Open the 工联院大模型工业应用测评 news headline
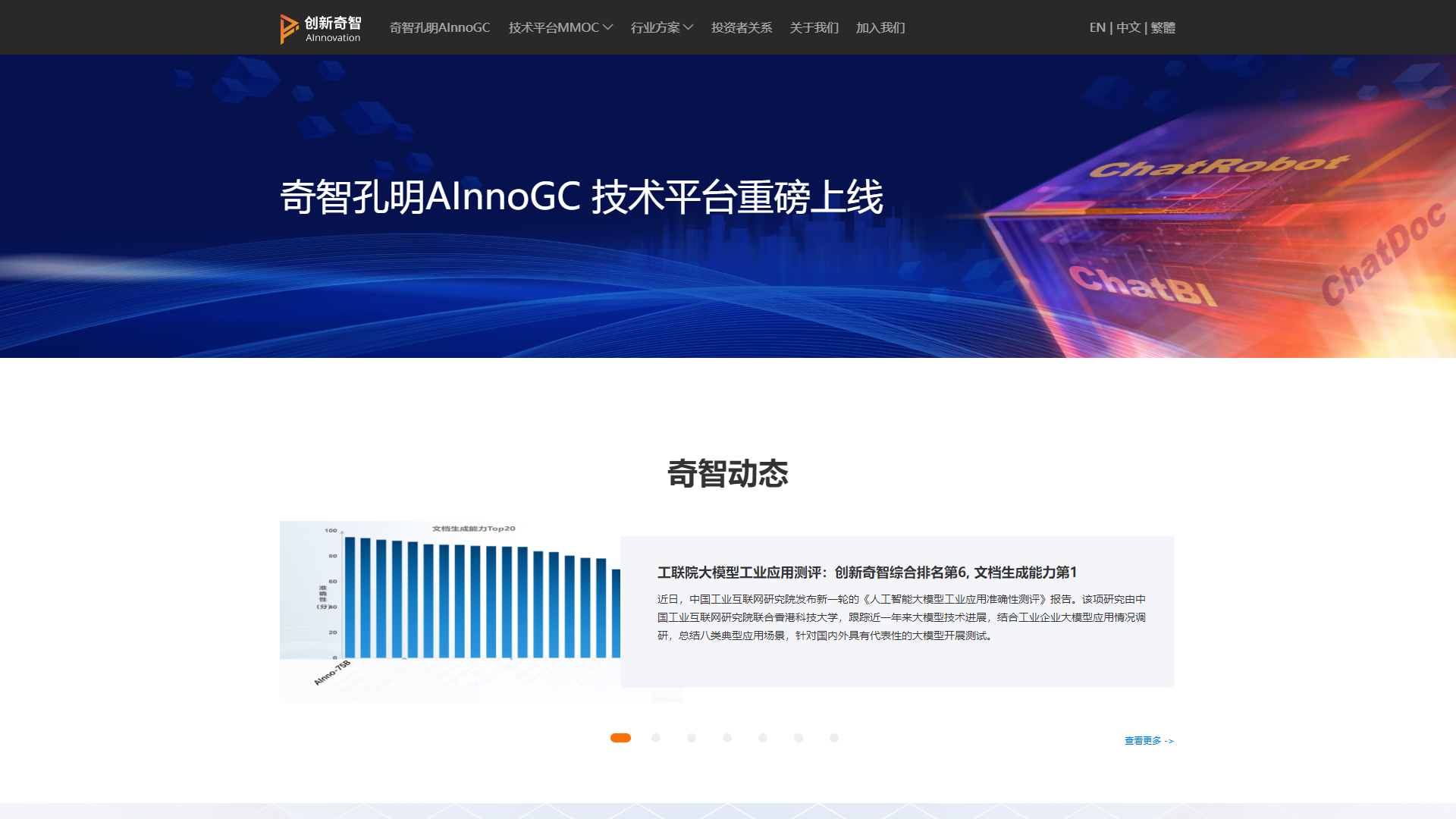 point(867,573)
